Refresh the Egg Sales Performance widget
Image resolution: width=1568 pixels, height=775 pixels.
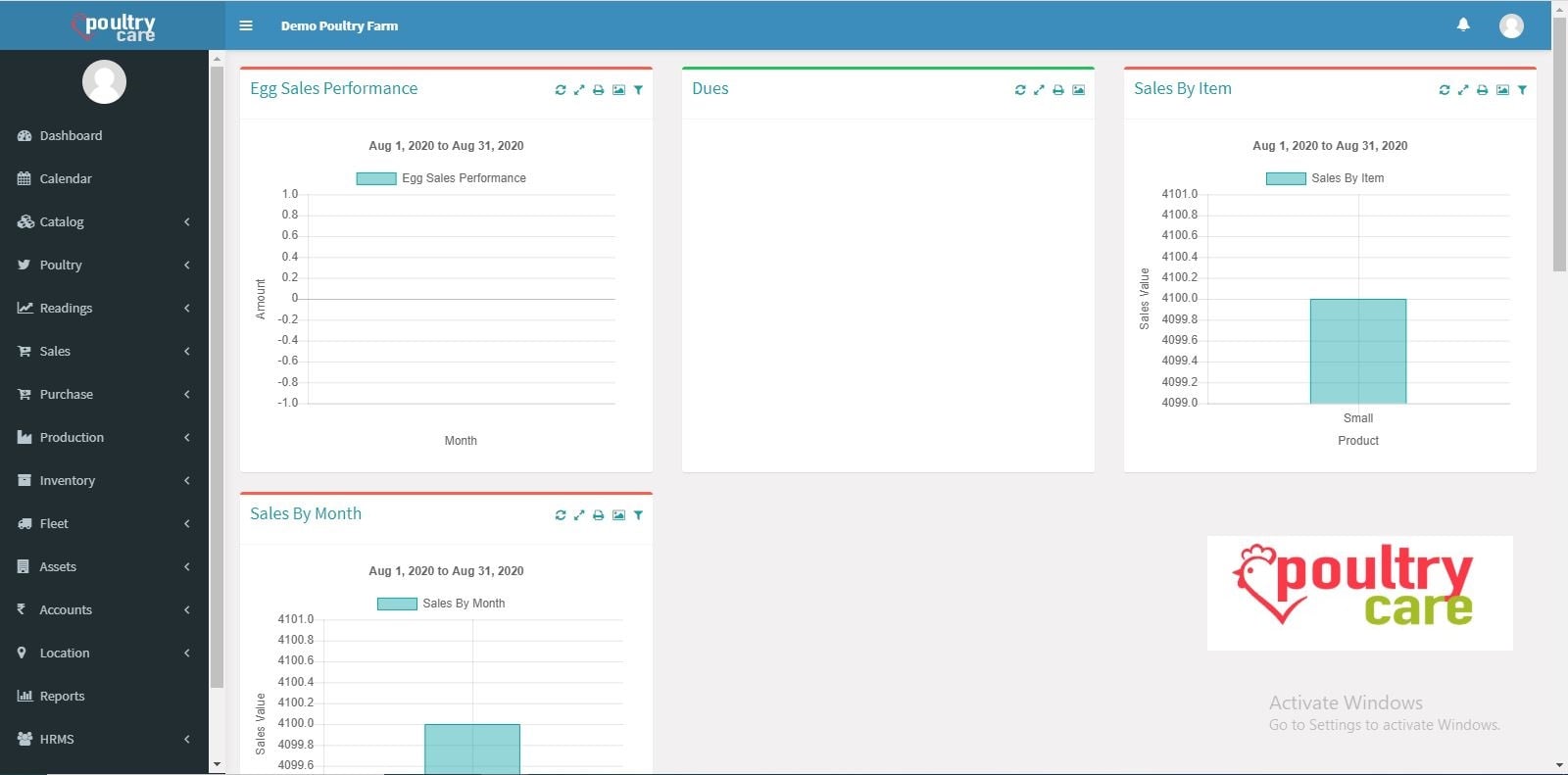click(561, 90)
